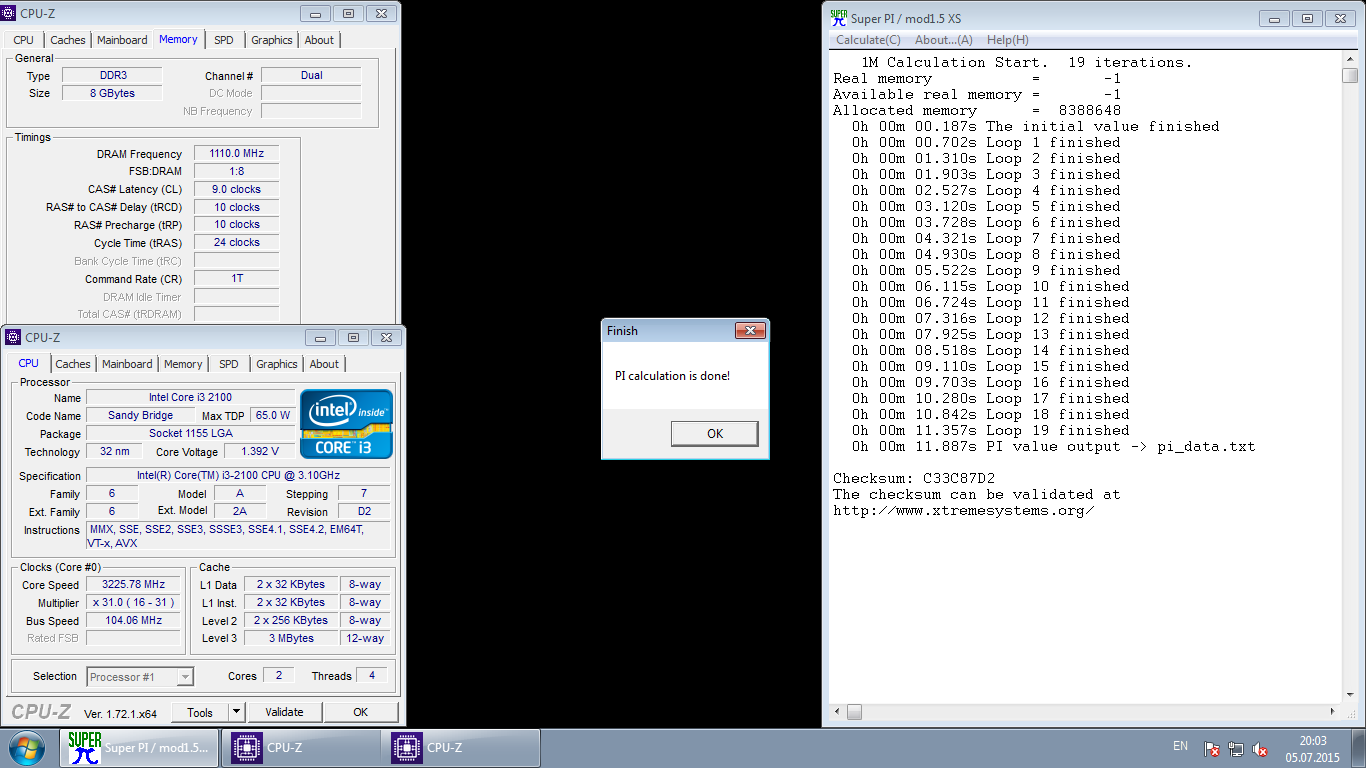The width and height of the screenshot is (1366, 768).
Task: Click the Cycle Time value 24 clocks
Action: pyautogui.click(x=236, y=243)
